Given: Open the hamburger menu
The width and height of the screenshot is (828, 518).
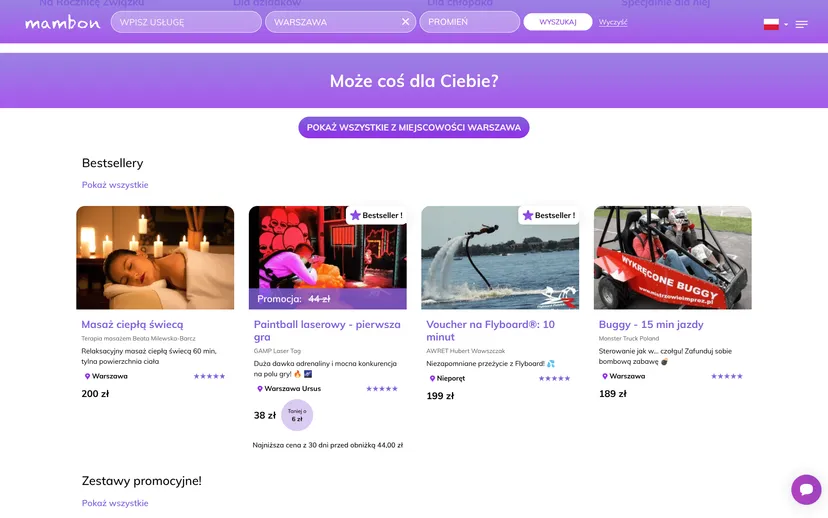Looking at the screenshot, I should click(801, 24).
